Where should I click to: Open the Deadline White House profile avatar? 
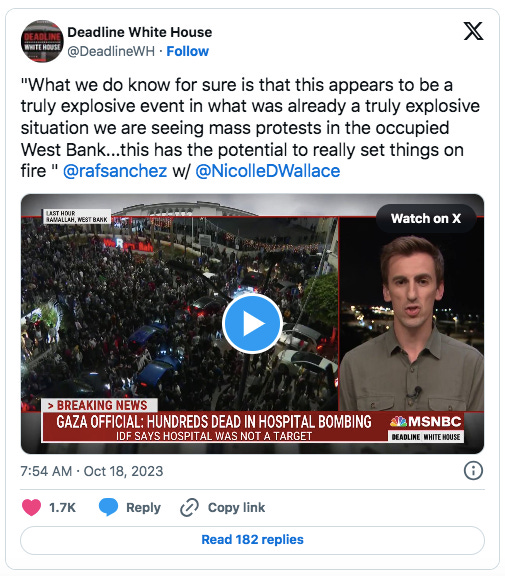(42, 41)
